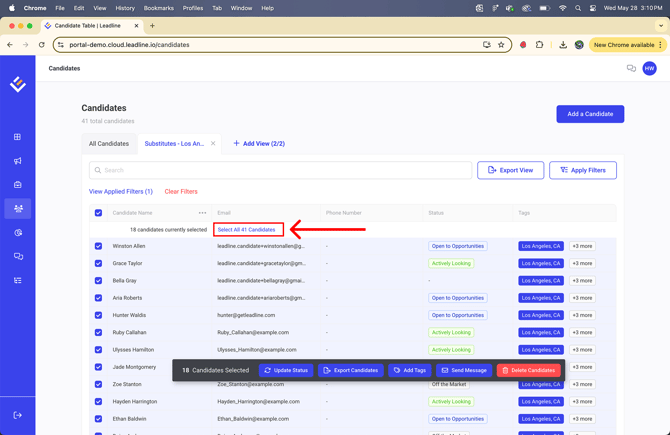Click the chat messages icon in sidebar
670x435 pixels.
pyautogui.click(x=17, y=257)
